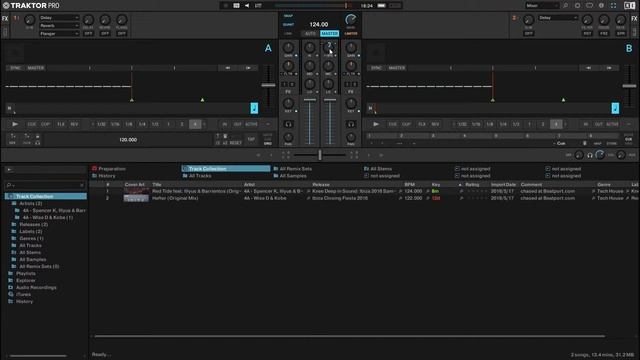The width and height of the screenshot is (640, 360).
Task: Open the Delay effect dropdown, FX 1
Action: click(x=59, y=18)
